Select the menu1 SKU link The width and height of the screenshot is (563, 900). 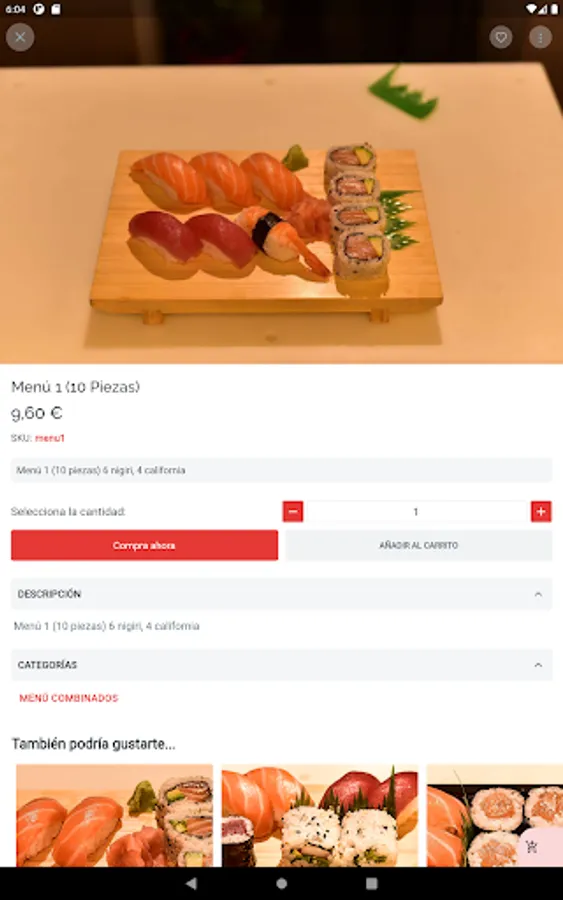(x=50, y=438)
